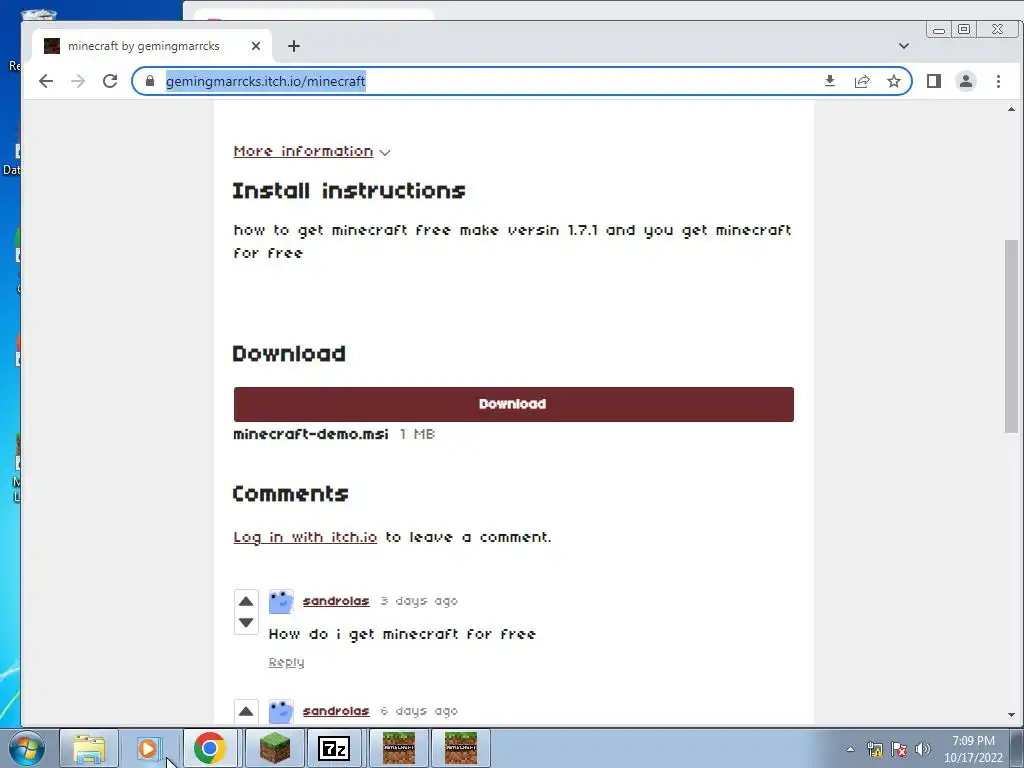The image size is (1024, 768).
Task: Open Chrome downloads icon in address bar
Action: pos(829,81)
